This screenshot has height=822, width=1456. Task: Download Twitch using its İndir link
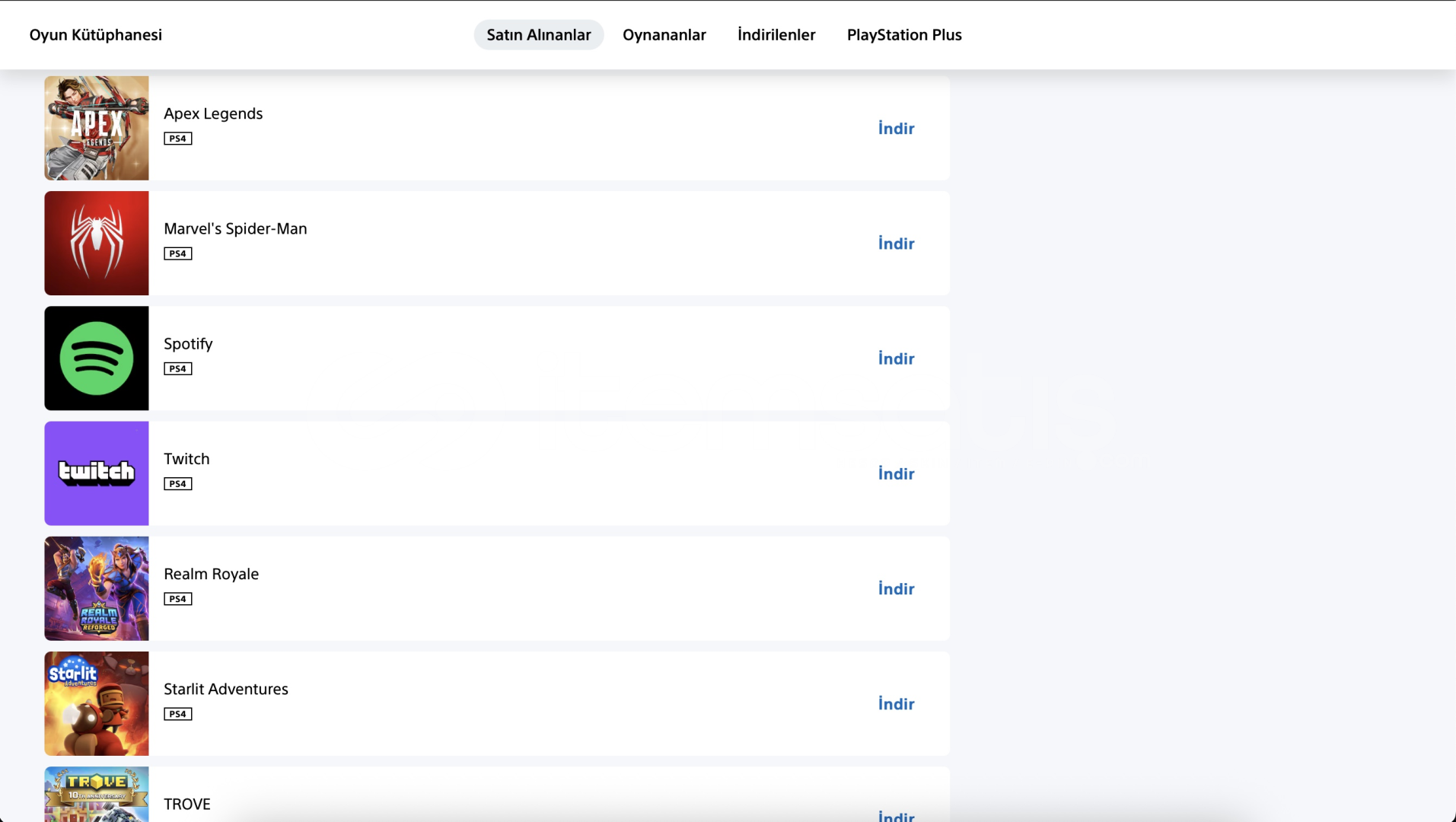coord(896,473)
